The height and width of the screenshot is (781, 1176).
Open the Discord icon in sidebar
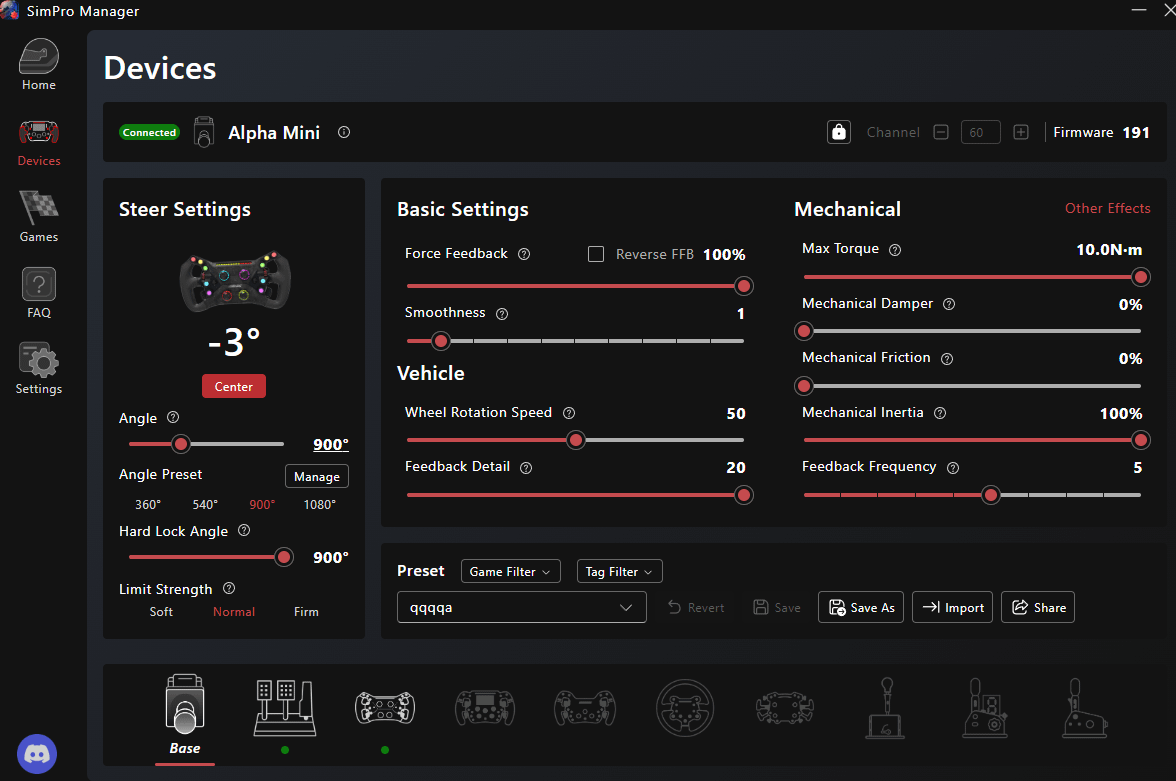point(38,754)
